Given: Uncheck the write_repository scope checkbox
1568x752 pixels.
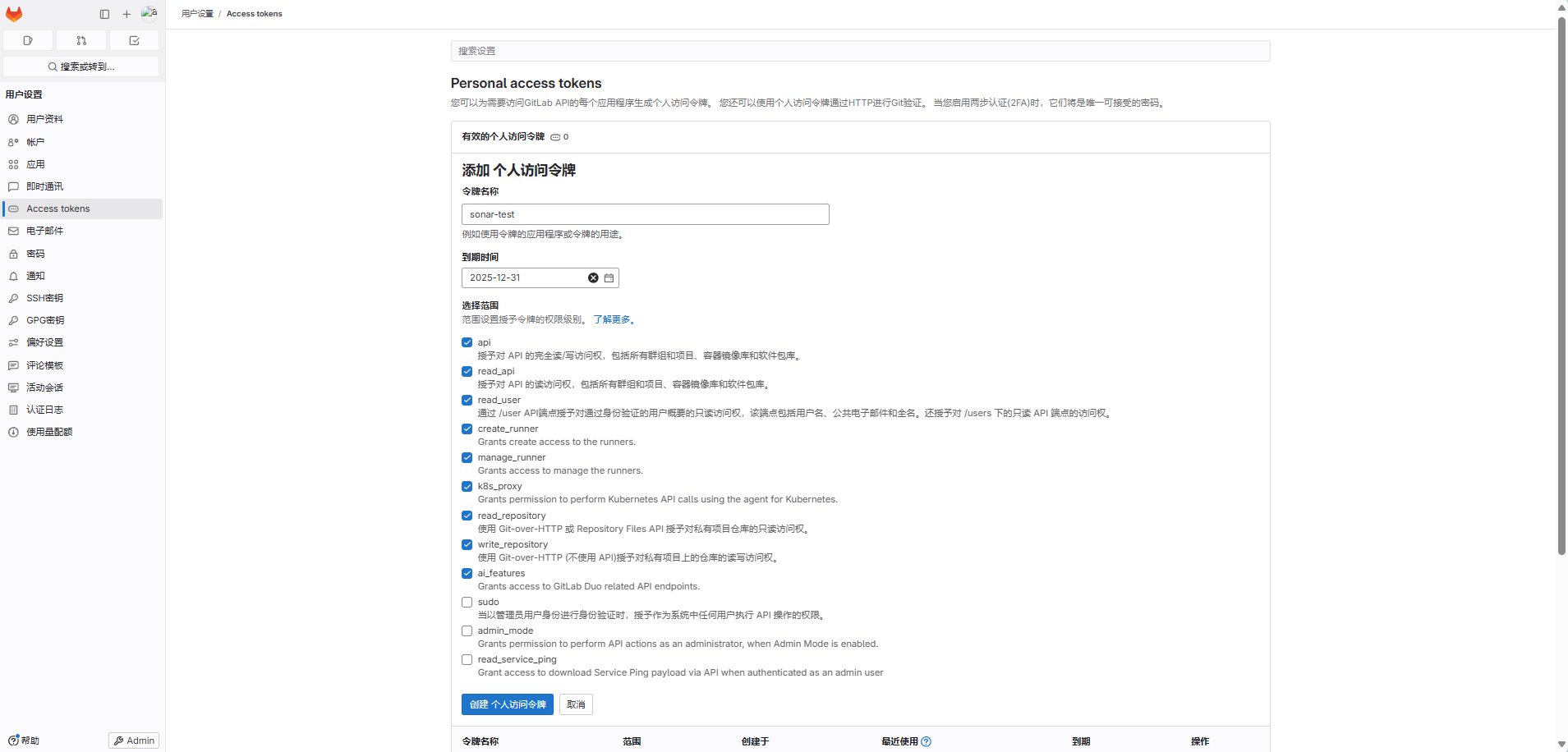Looking at the screenshot, I should point(467,544).
